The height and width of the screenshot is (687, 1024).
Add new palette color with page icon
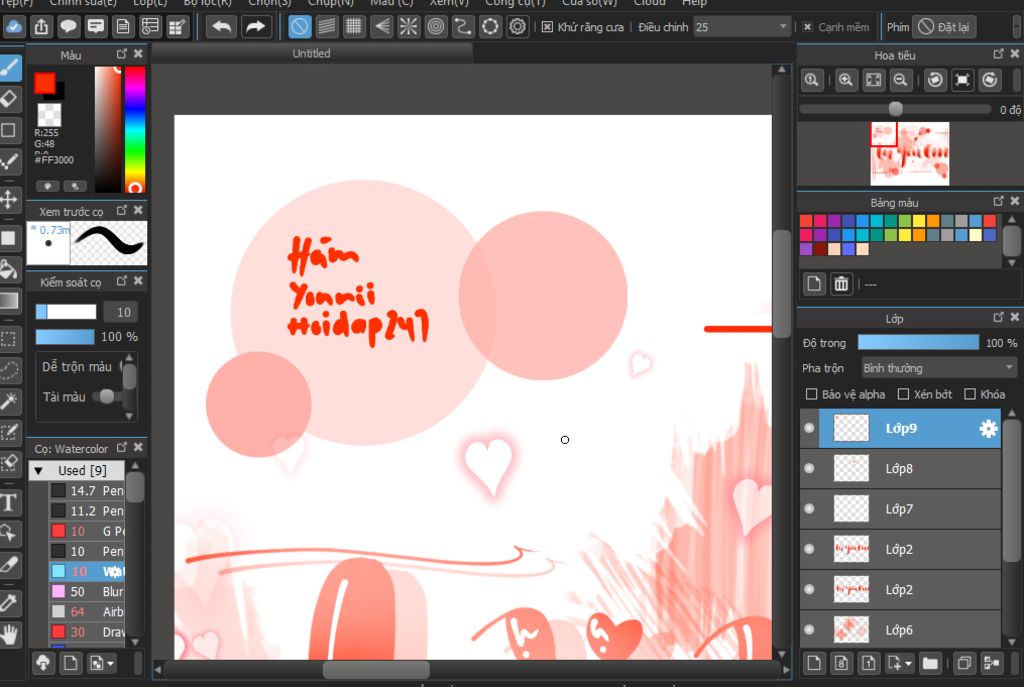[814, 284]
